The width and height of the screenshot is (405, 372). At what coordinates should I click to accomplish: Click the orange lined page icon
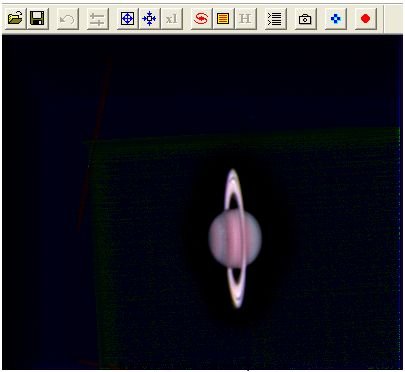(223, 18)
